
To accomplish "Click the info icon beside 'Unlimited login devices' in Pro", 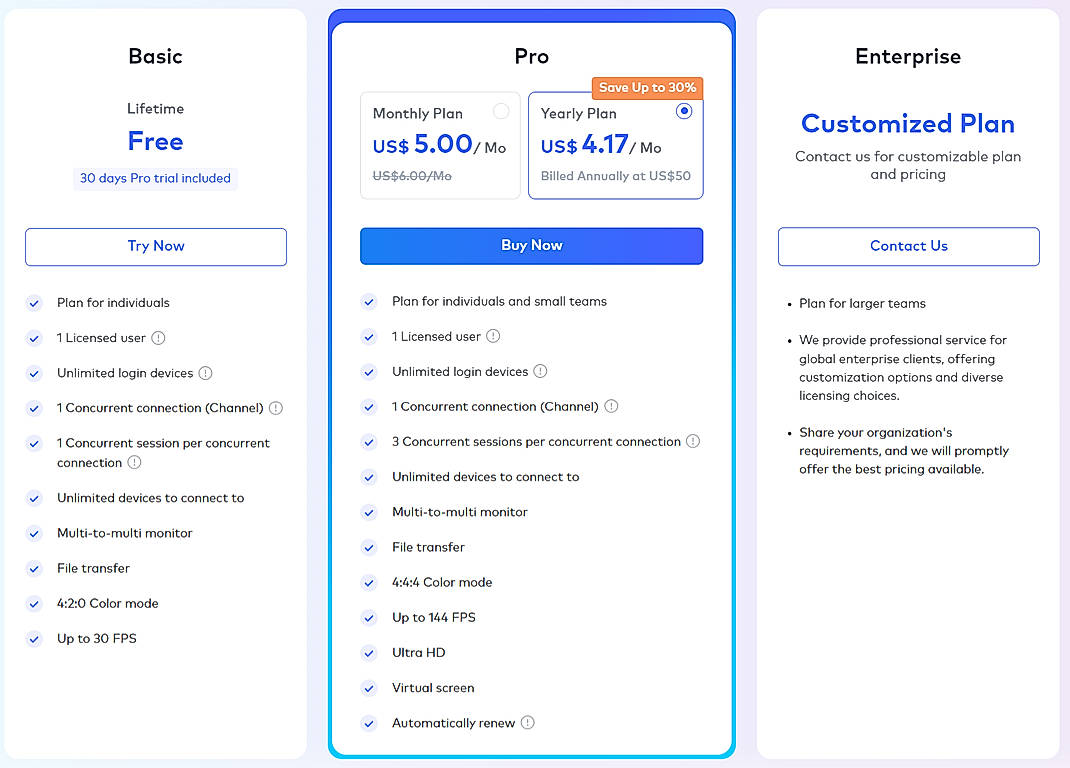I will click(541, 371).
